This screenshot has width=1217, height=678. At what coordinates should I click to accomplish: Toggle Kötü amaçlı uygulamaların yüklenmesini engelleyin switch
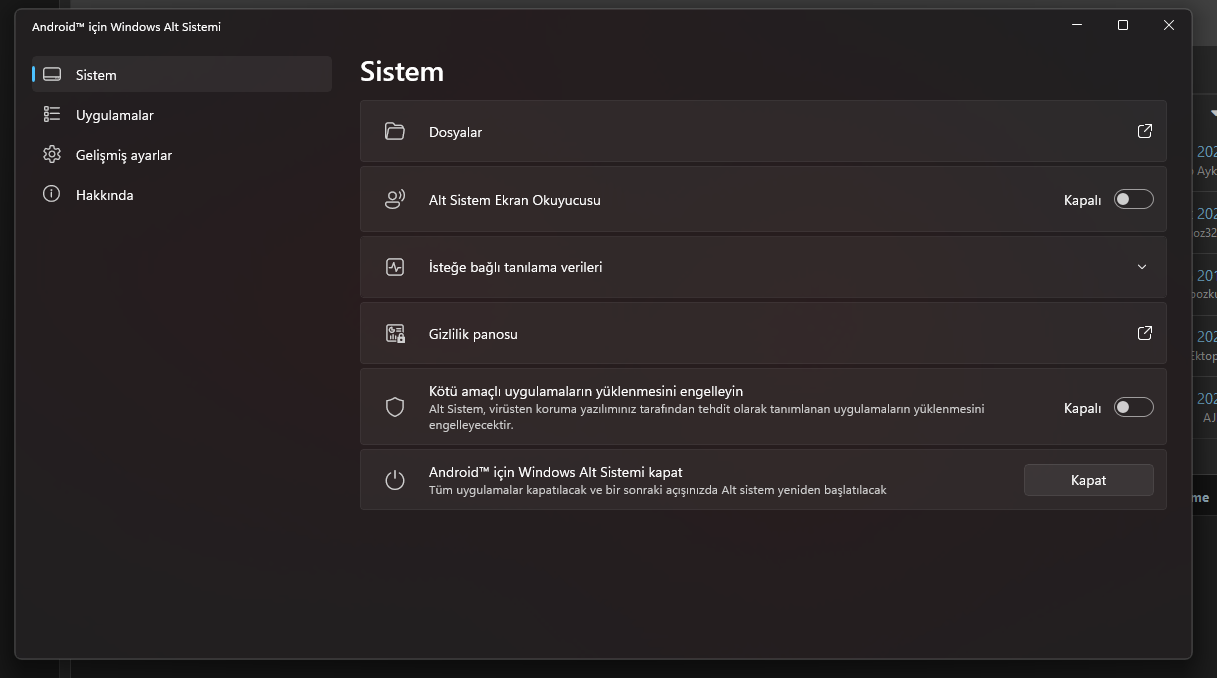1133,408
